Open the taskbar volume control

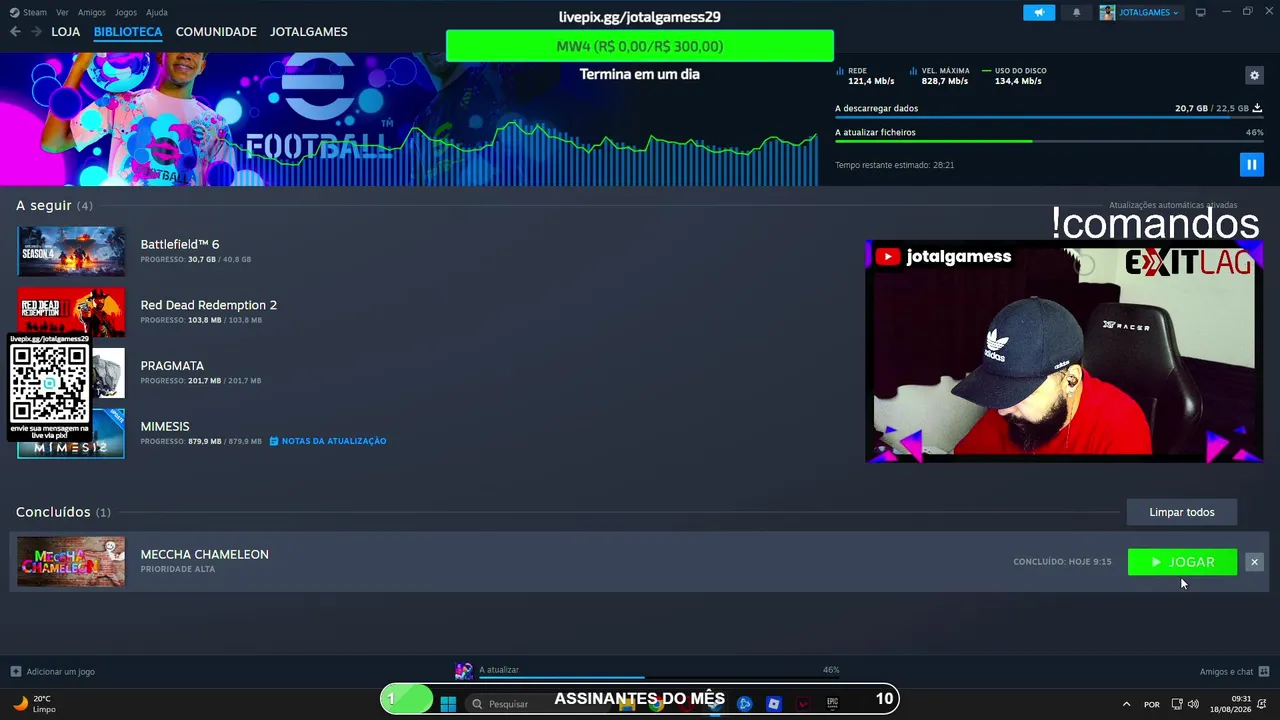click(x=1193, y=704)
